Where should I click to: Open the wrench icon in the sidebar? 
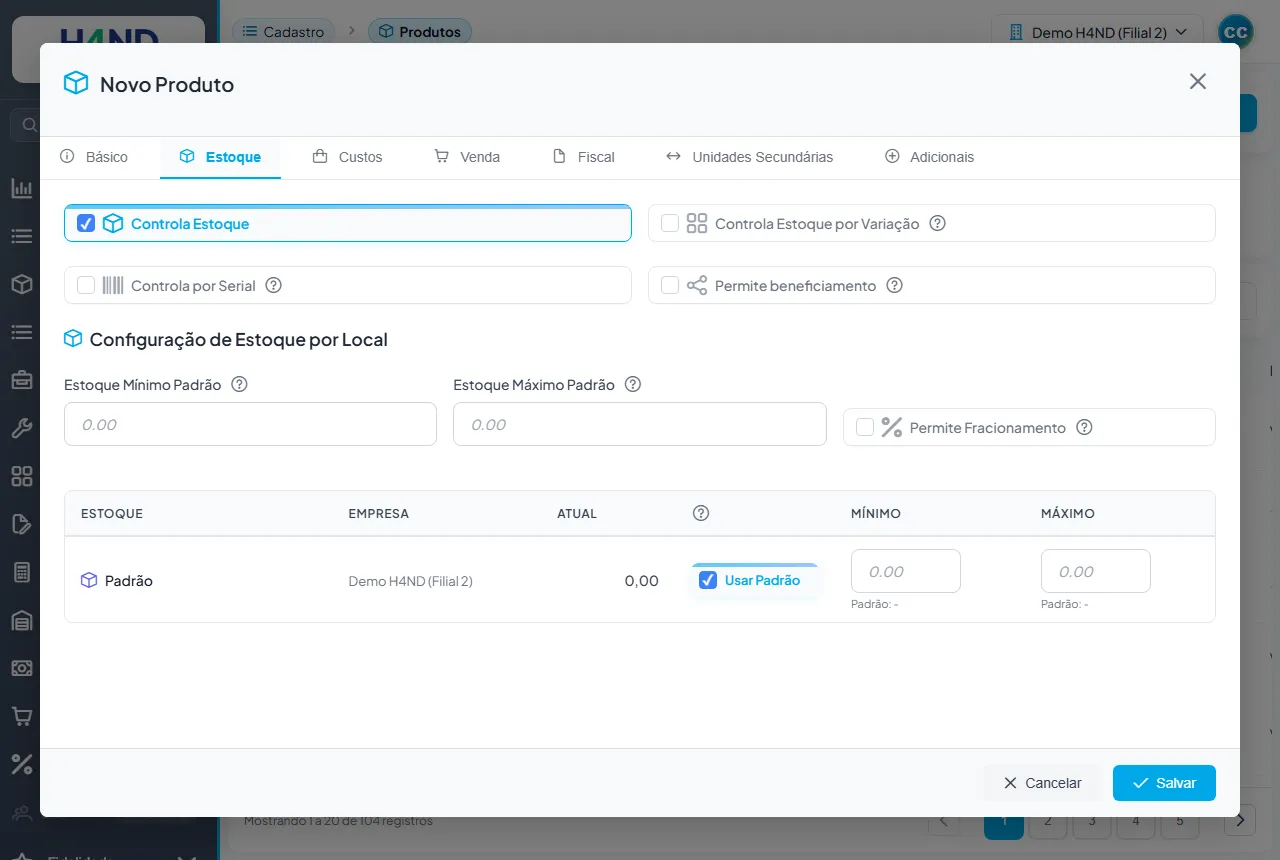pos(21,428)
